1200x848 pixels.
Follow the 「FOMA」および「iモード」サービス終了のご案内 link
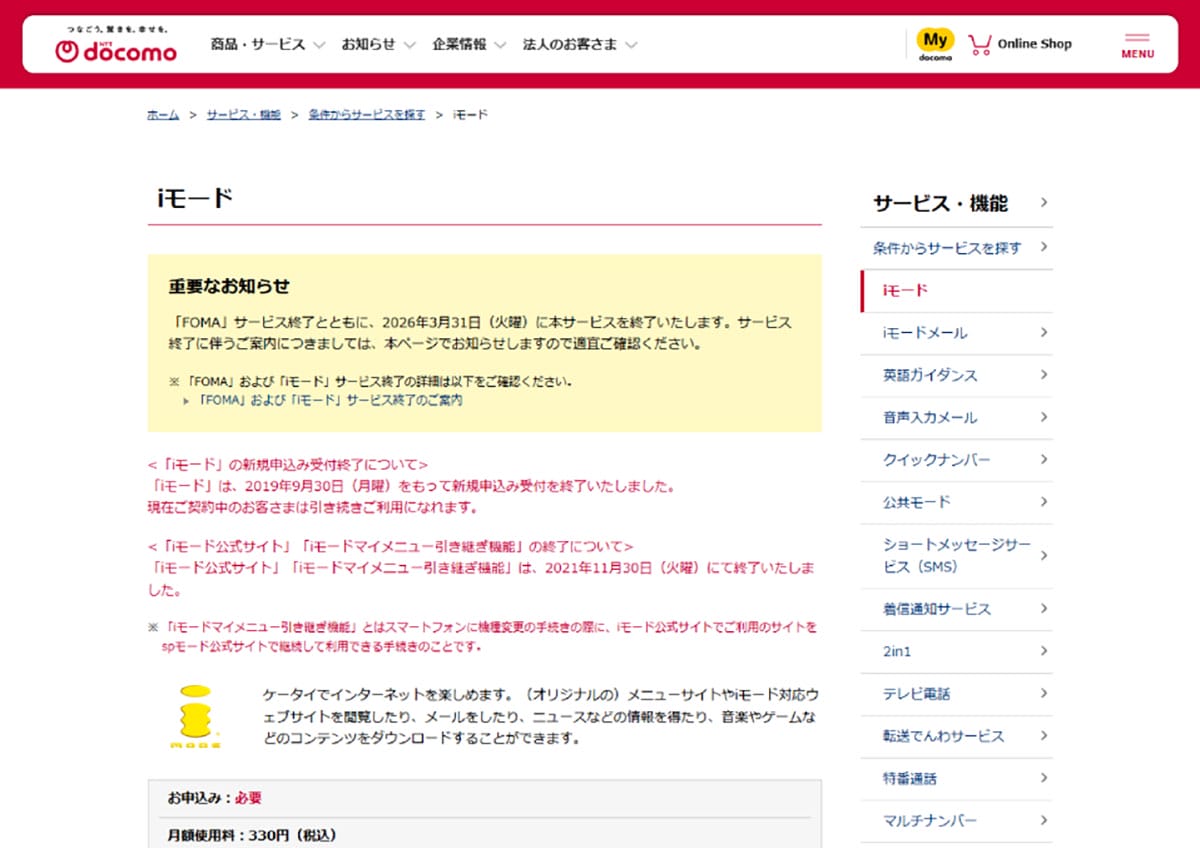click(330, 399)
